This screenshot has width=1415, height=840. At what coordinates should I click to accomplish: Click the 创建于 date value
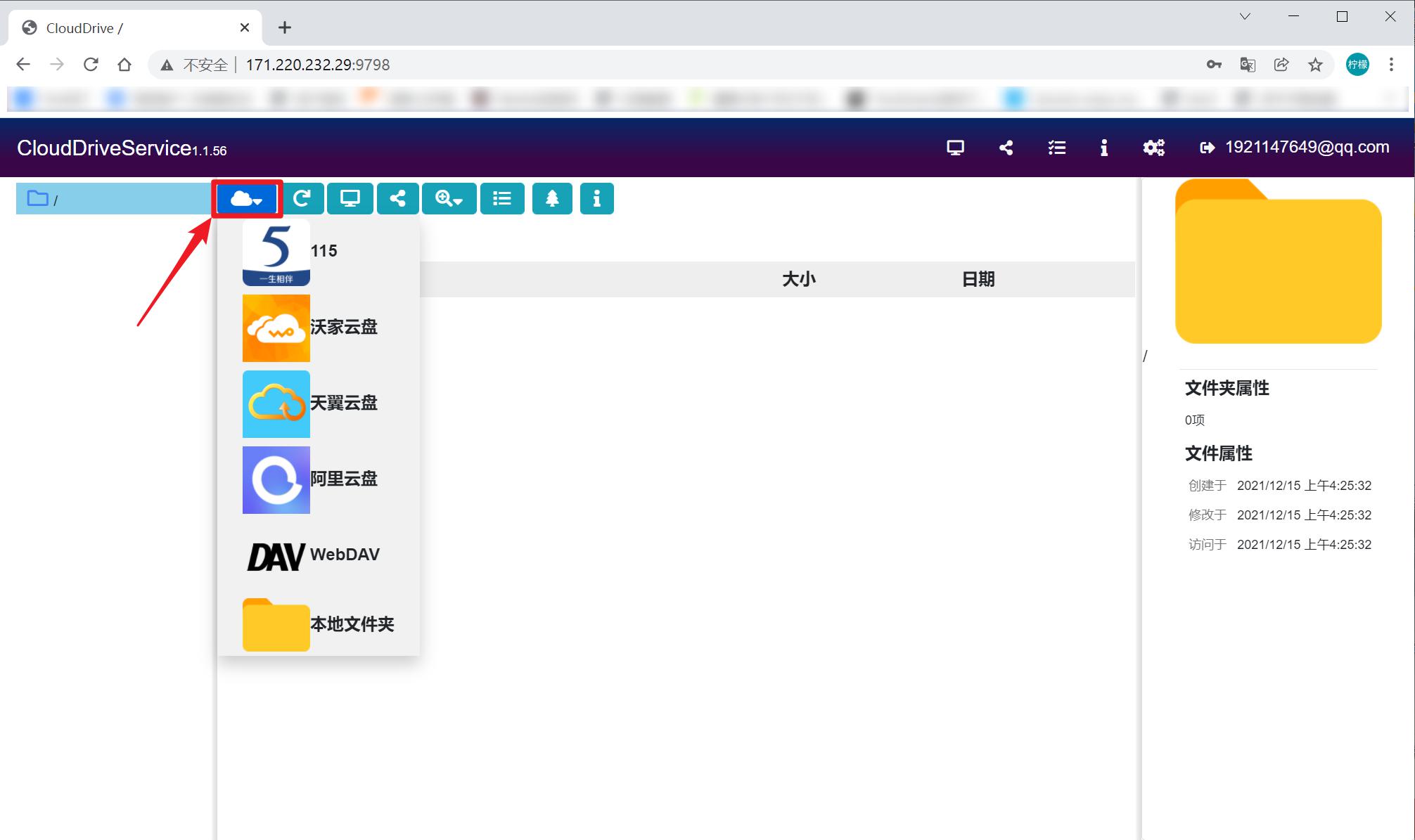1304,486
